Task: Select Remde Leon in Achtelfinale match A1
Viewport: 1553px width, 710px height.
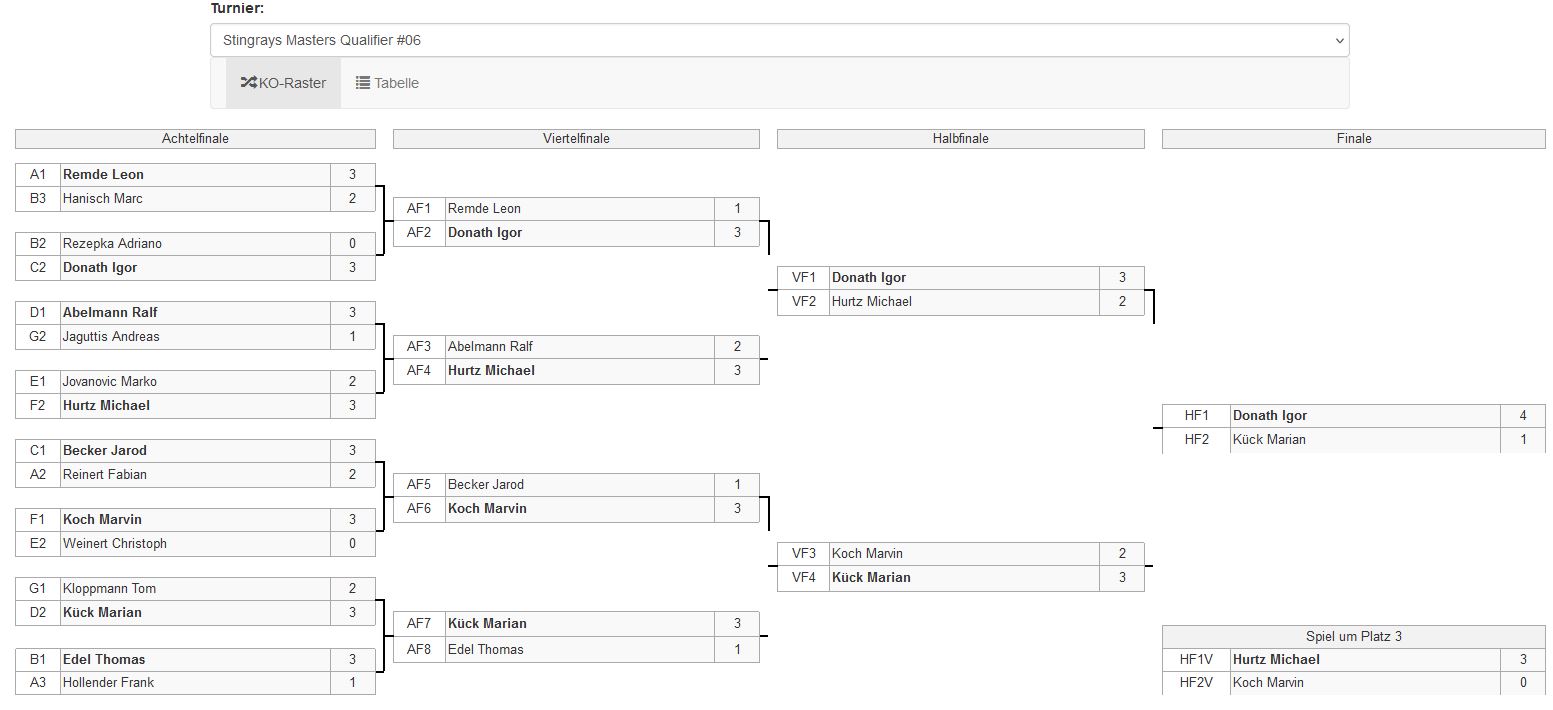Action: click(103, 174)
